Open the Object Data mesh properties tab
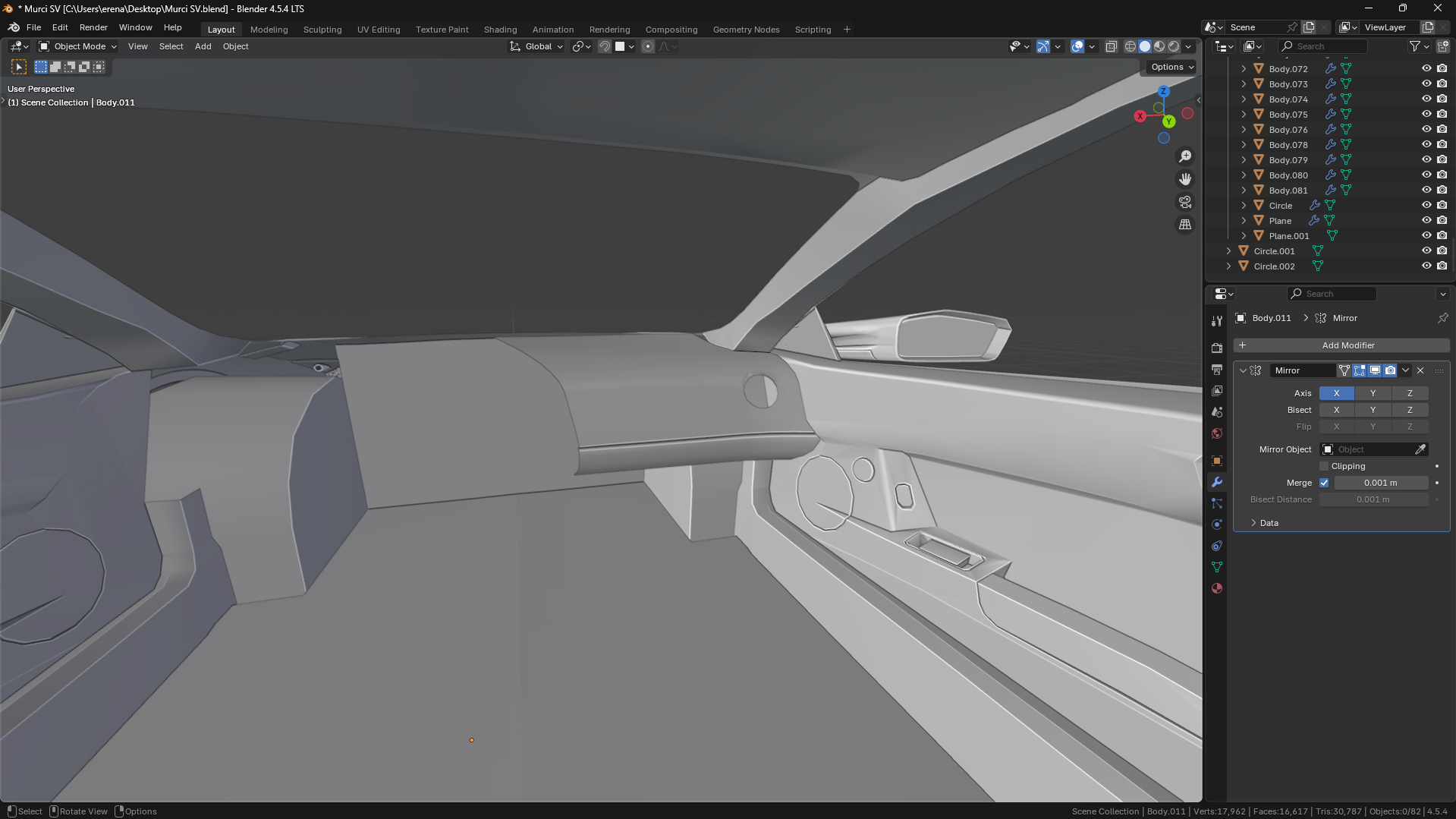Screen dimensions: 1456x819 pos(1217,567)
